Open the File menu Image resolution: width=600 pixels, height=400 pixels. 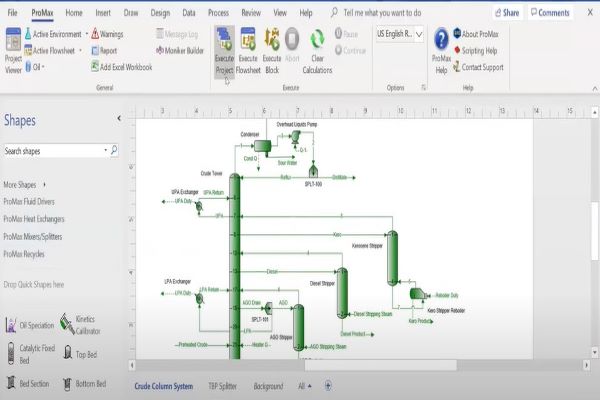point(12,13)
